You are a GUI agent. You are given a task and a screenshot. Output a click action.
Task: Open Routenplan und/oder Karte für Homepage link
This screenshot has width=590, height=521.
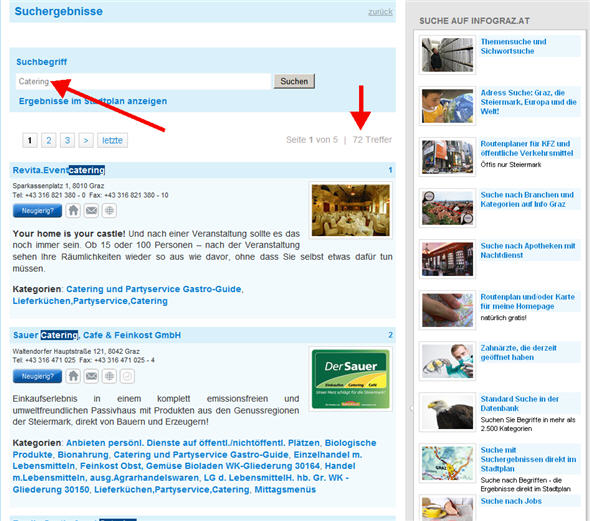(528, 302)
